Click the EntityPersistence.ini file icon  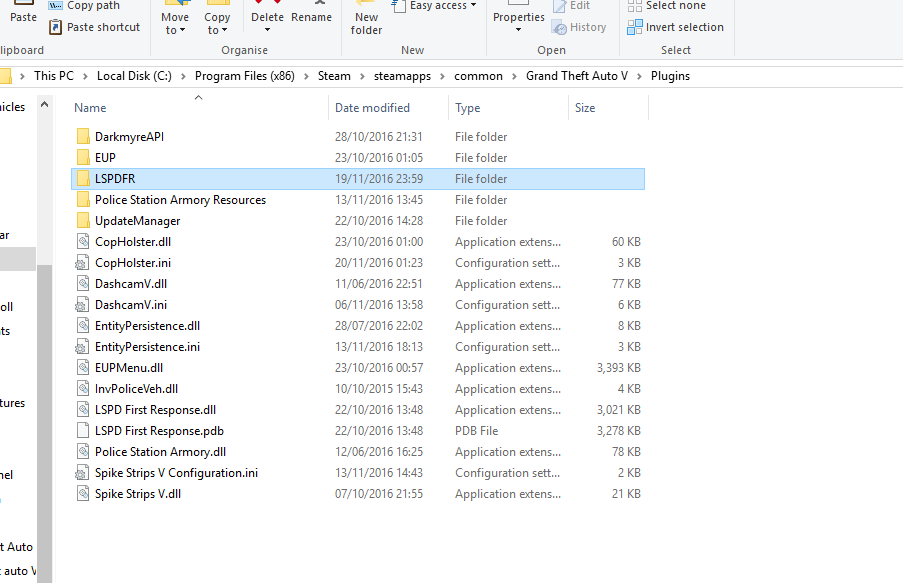click(82, 347)
